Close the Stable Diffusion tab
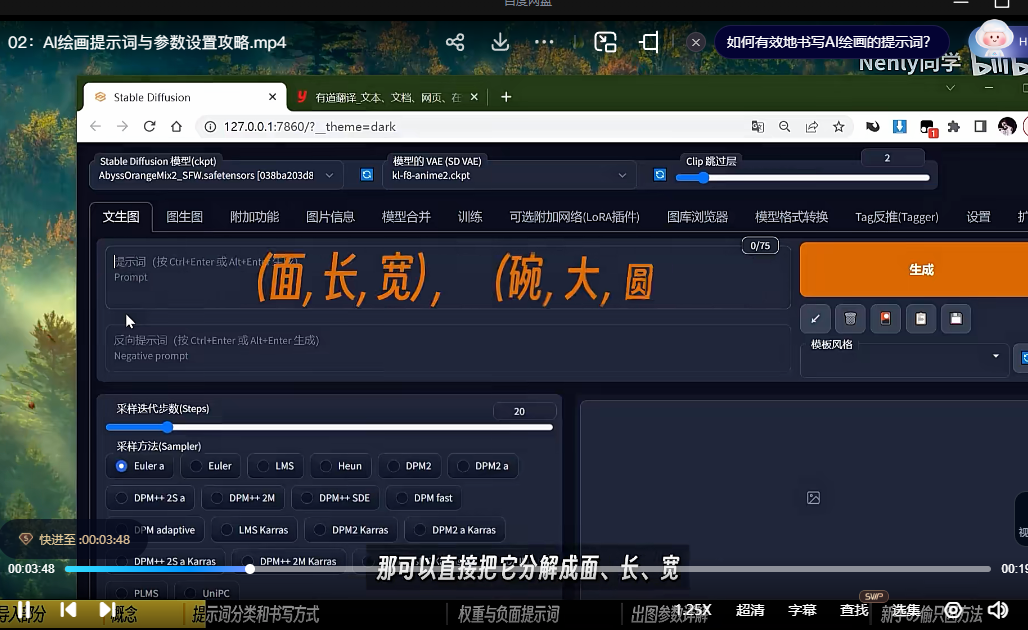Screen dimensions: 1028x630 click(x=273, y=97)
